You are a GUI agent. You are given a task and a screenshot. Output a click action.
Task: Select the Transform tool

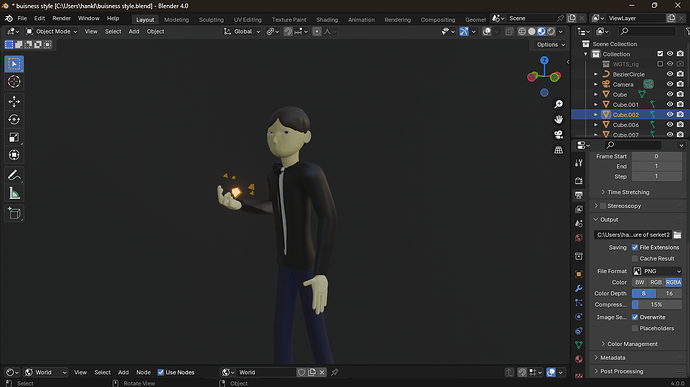14,155
